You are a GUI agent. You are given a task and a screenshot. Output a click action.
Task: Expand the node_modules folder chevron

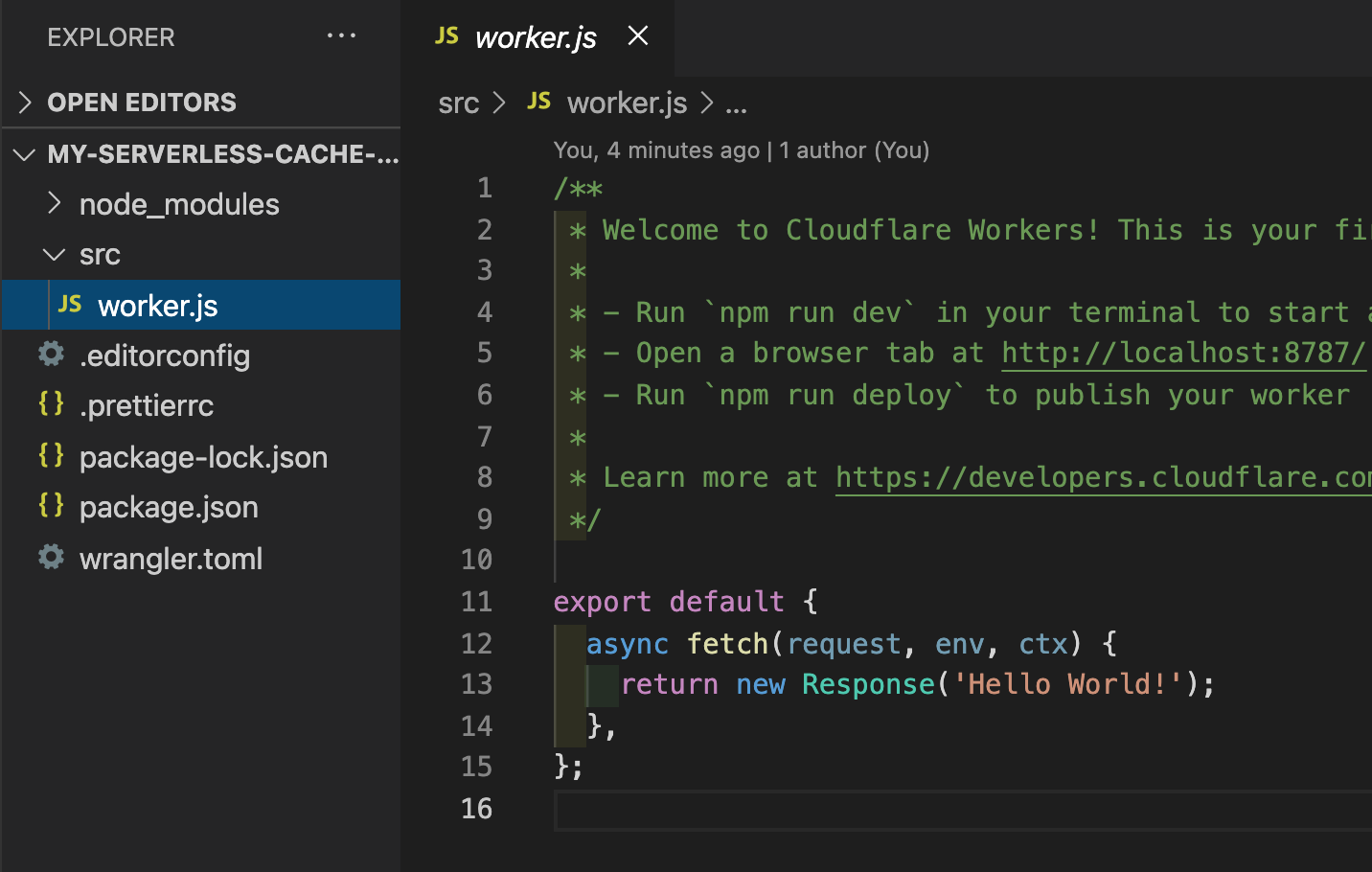coord(55,203)
